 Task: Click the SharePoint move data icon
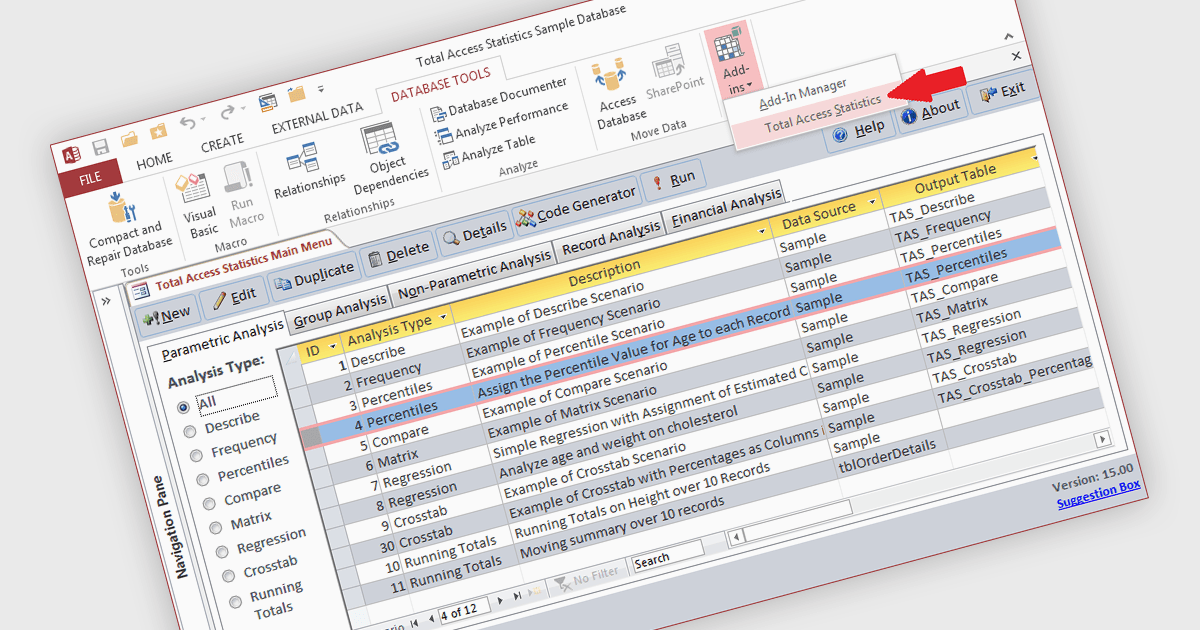click(x=667, y=62)
